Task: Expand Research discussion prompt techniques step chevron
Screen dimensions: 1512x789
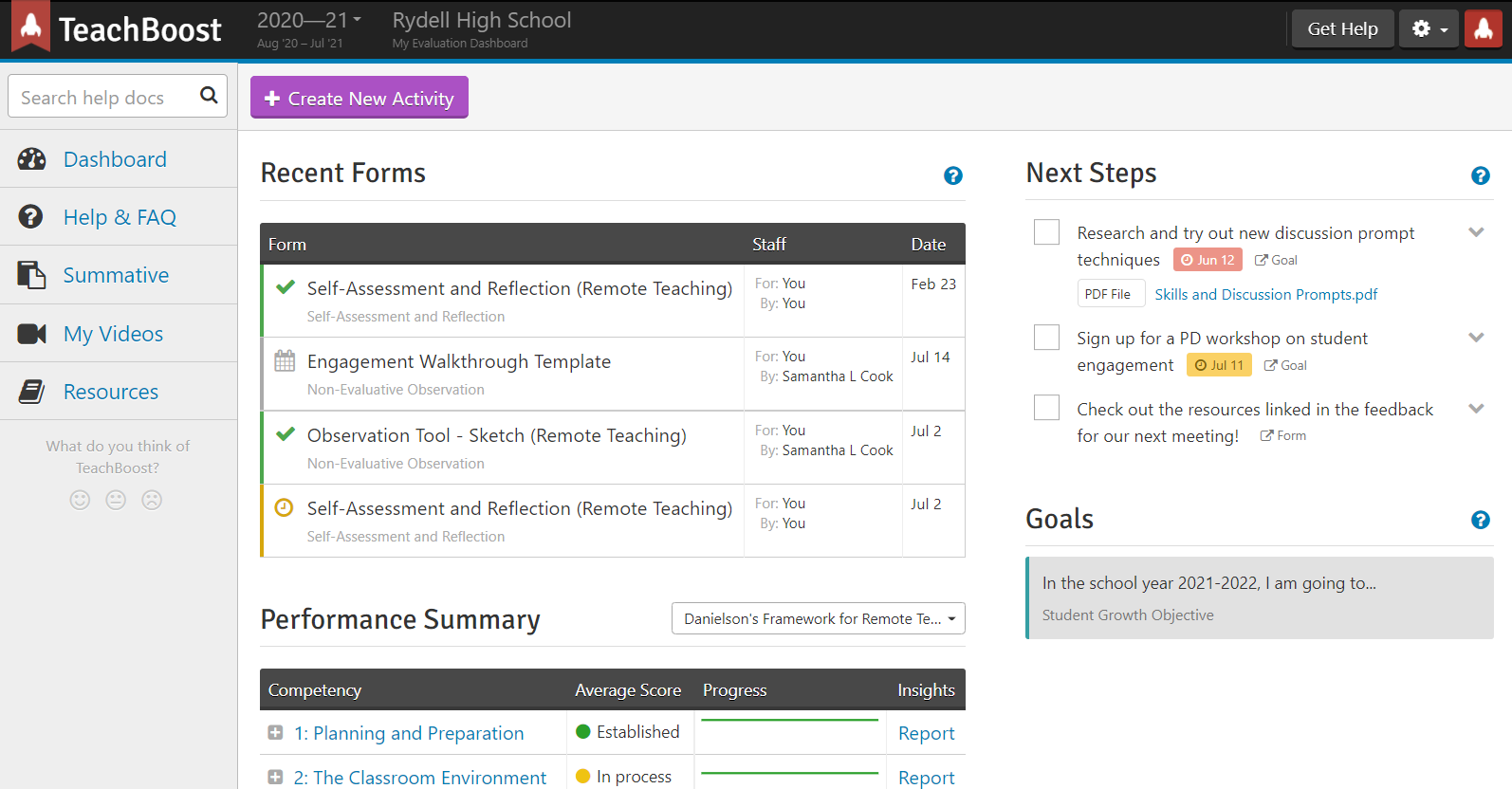Action: coord(1476,232)
